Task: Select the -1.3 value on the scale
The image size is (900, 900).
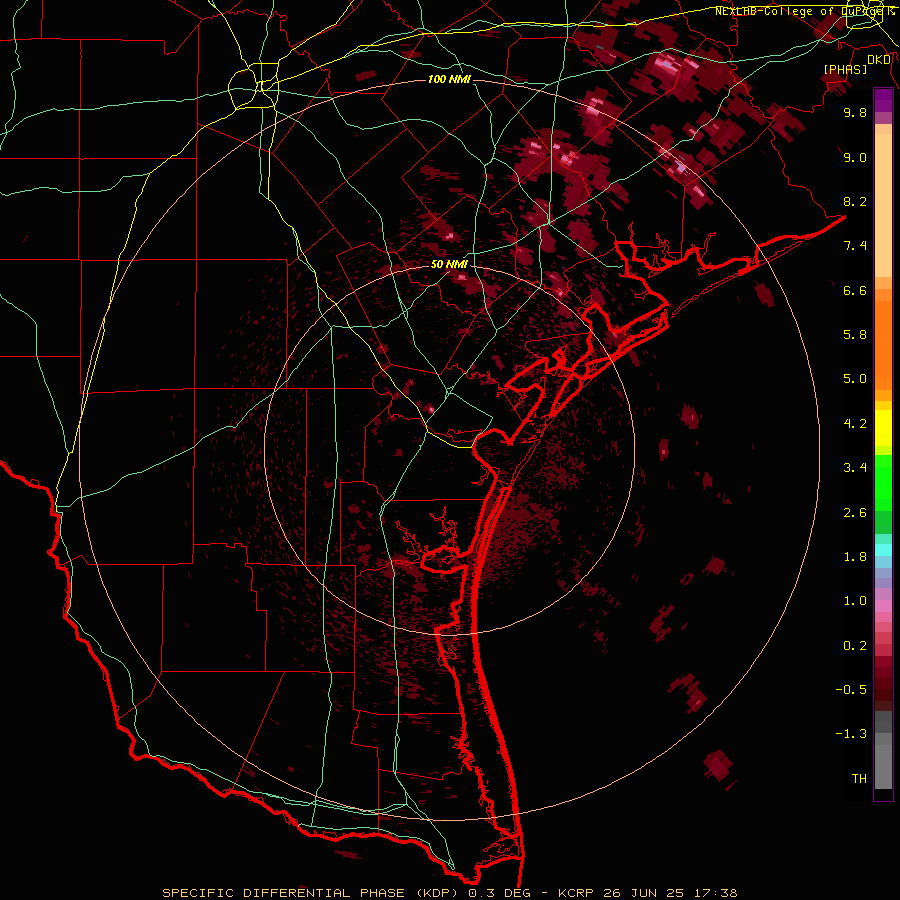Action: (851, 734)
